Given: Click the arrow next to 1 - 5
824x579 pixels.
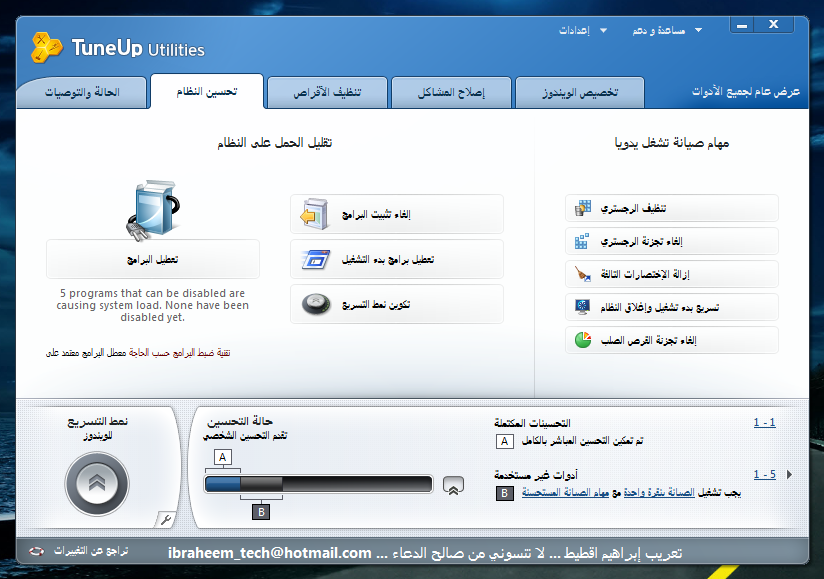Looking at the screenshot, I should click(x=789, y=474).
